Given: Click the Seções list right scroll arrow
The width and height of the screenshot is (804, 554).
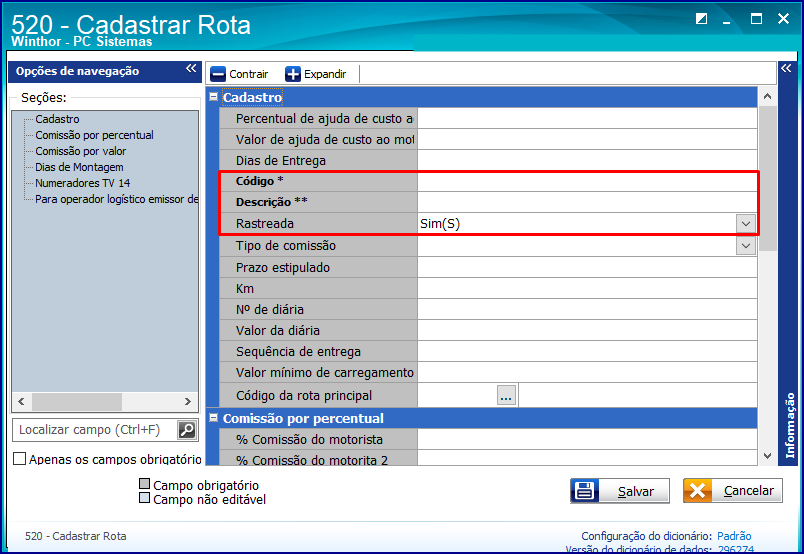Looking at the screenshot, I should (x=188, y=402).
